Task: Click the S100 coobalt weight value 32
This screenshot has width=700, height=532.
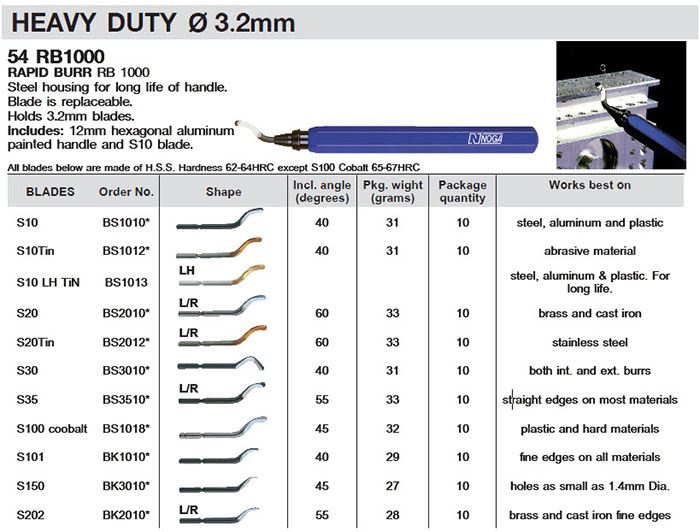Action: (392, 428)
